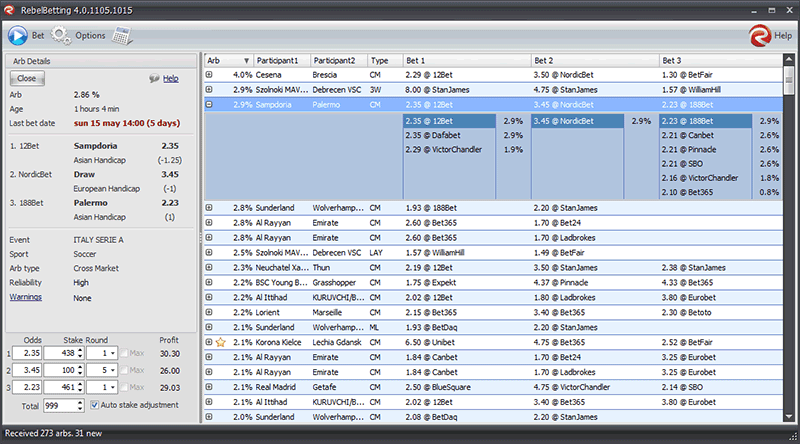Click the Bet 1 column header
Image resolution: width=800 pixels, height=444 pixels.
point(467,61)
